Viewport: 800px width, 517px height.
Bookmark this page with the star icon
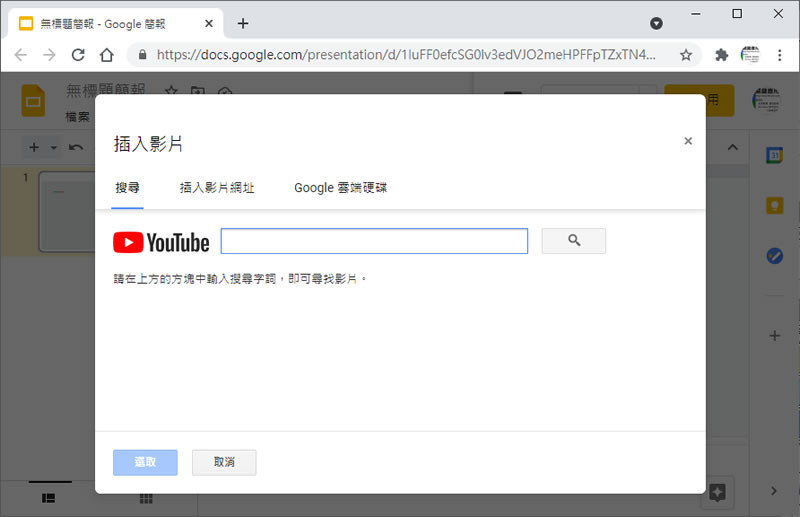(686, 55)
